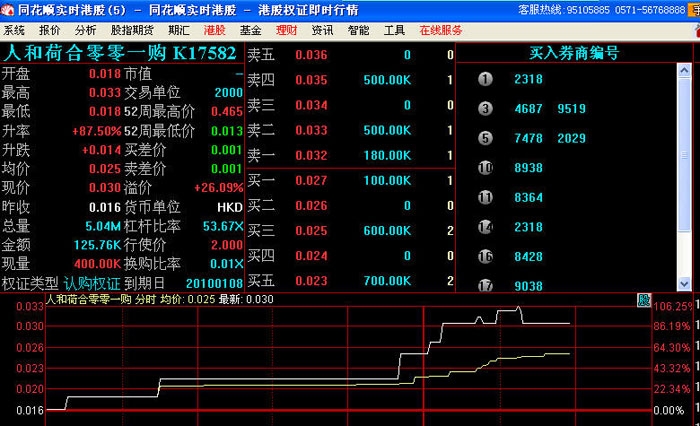Click the 卖一 ask price row

[x=350, y=155]
